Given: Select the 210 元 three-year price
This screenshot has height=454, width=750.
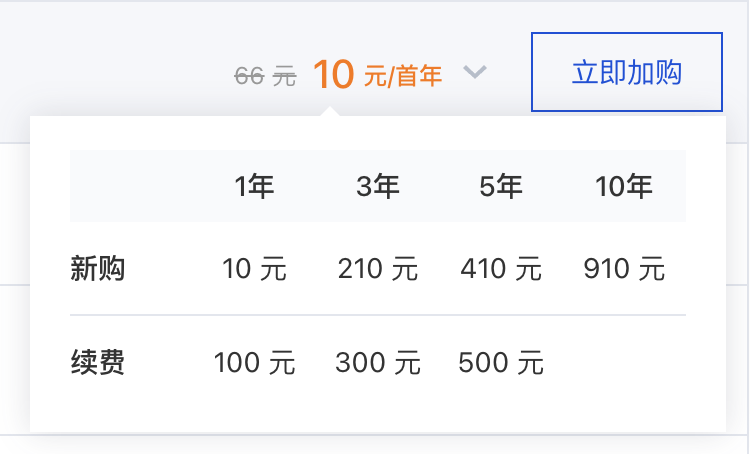Looking at the screenshot, I should coord(378,269).
